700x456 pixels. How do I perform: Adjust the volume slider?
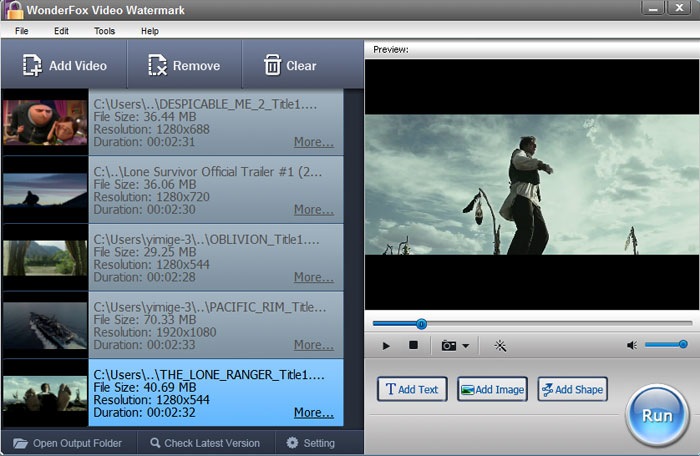point(666,344)
